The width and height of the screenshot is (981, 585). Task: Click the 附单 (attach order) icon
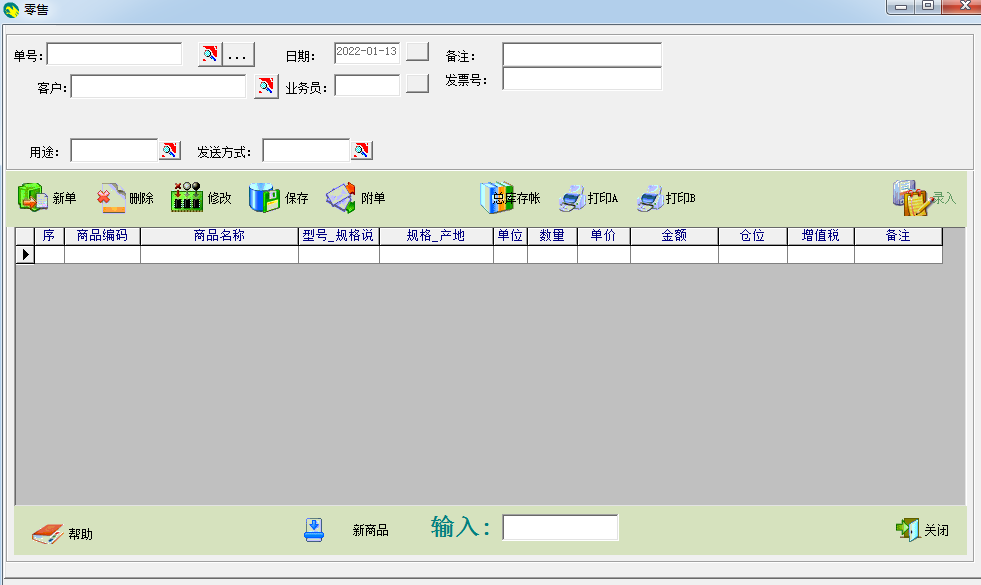point(341,198)
